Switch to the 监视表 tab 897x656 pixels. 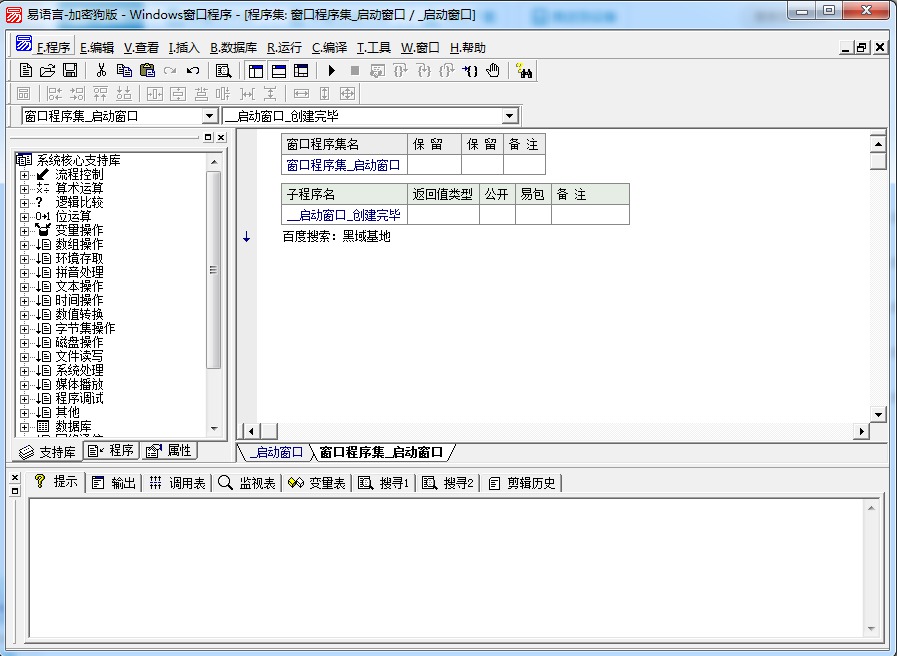247,483
